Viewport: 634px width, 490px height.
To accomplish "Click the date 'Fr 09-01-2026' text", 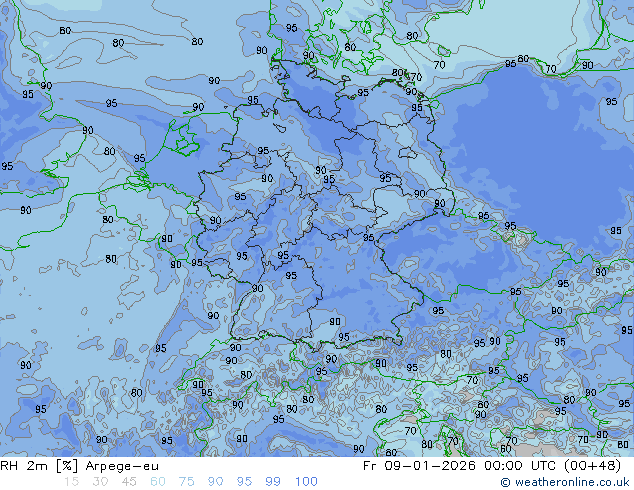I will point(419,466).
